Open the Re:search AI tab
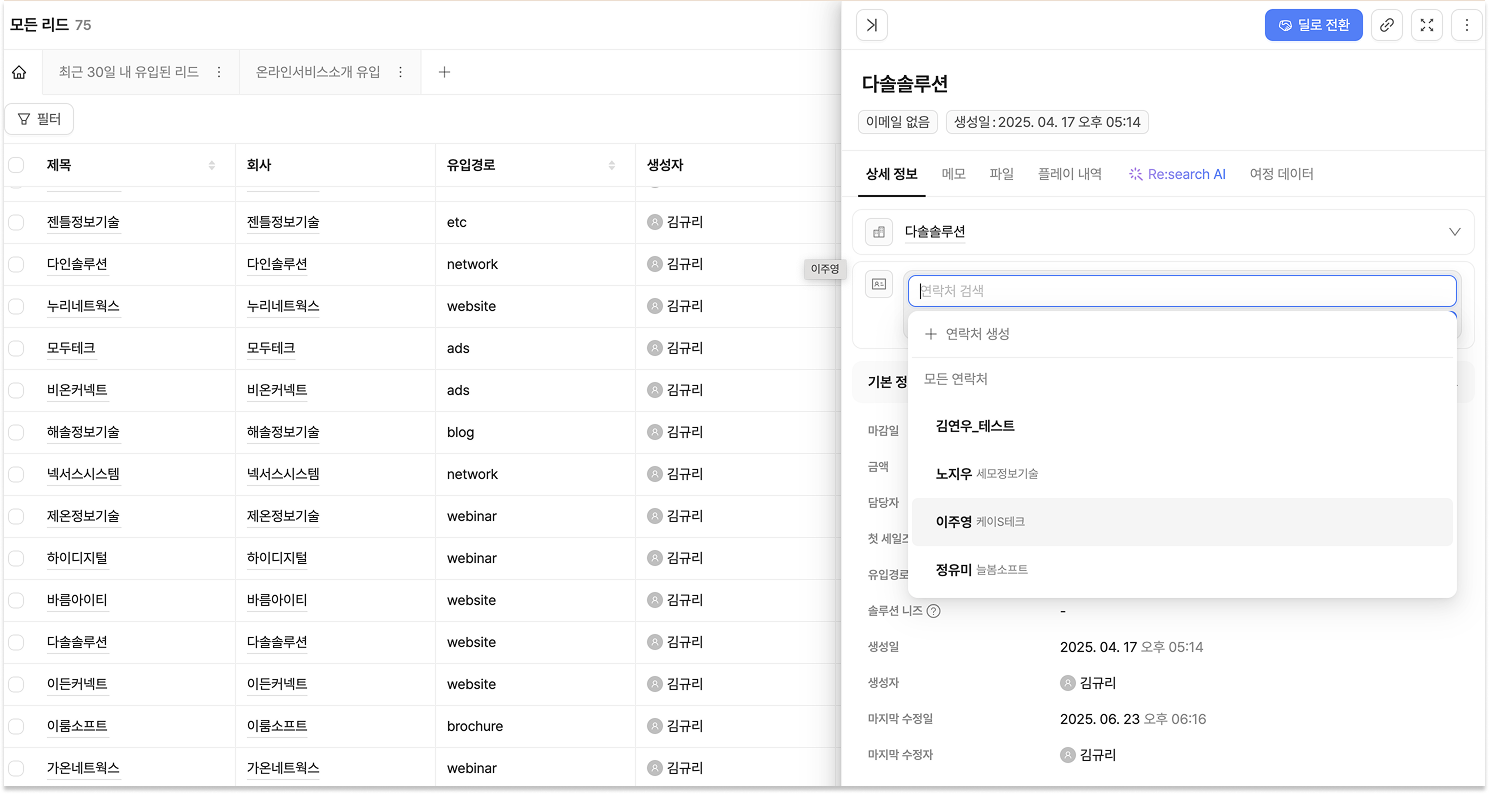This screenshot has width=1489, height=794. coord(1177,174)
